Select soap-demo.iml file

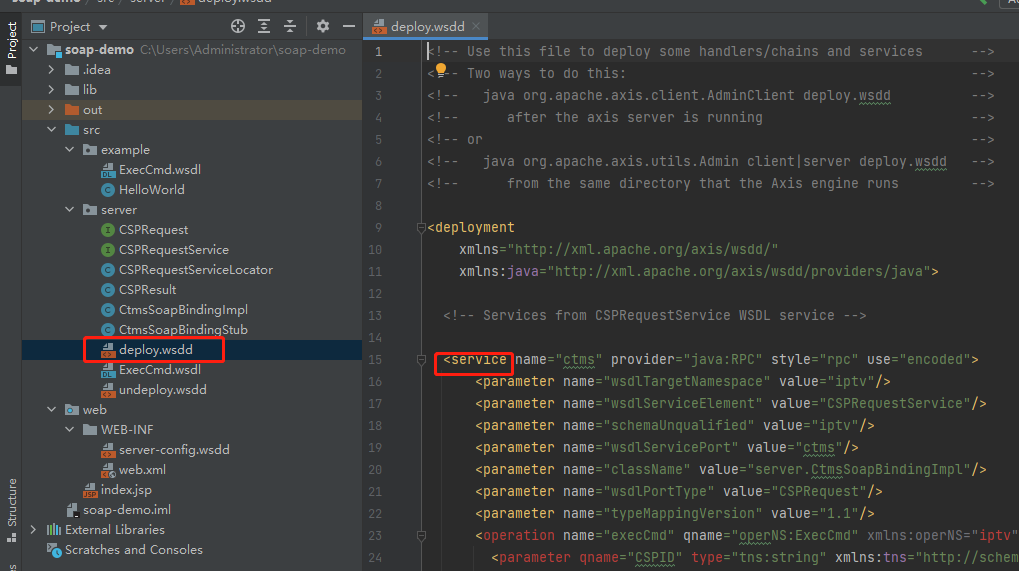[127, 510]
